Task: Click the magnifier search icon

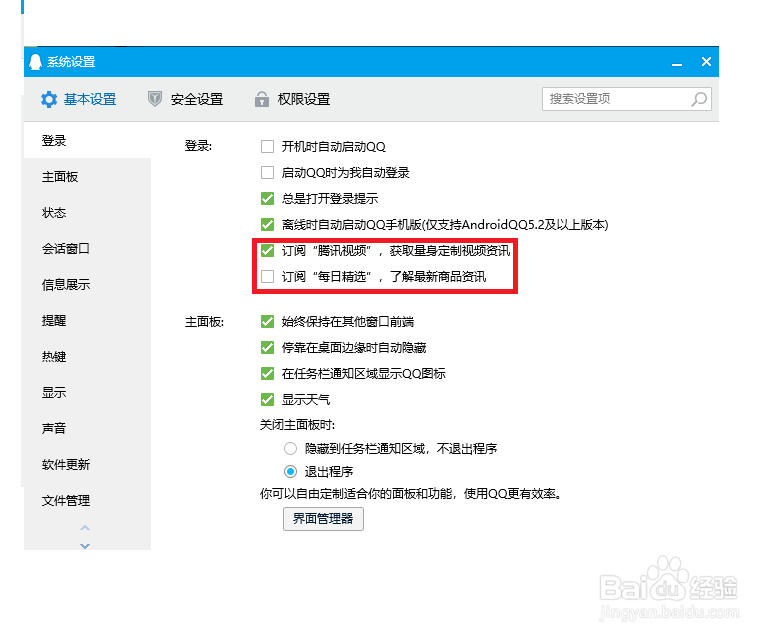Action: (x=698, y=99)
